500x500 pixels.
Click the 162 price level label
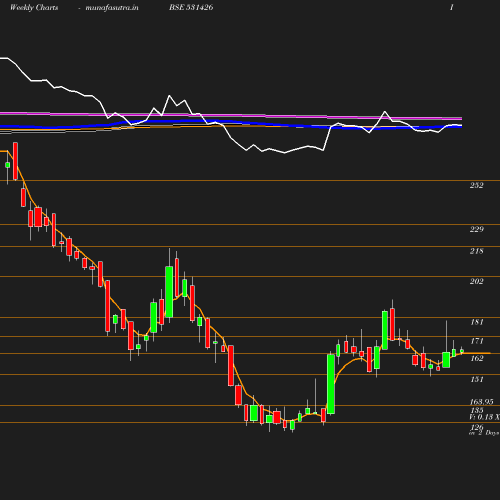(476, 358)
